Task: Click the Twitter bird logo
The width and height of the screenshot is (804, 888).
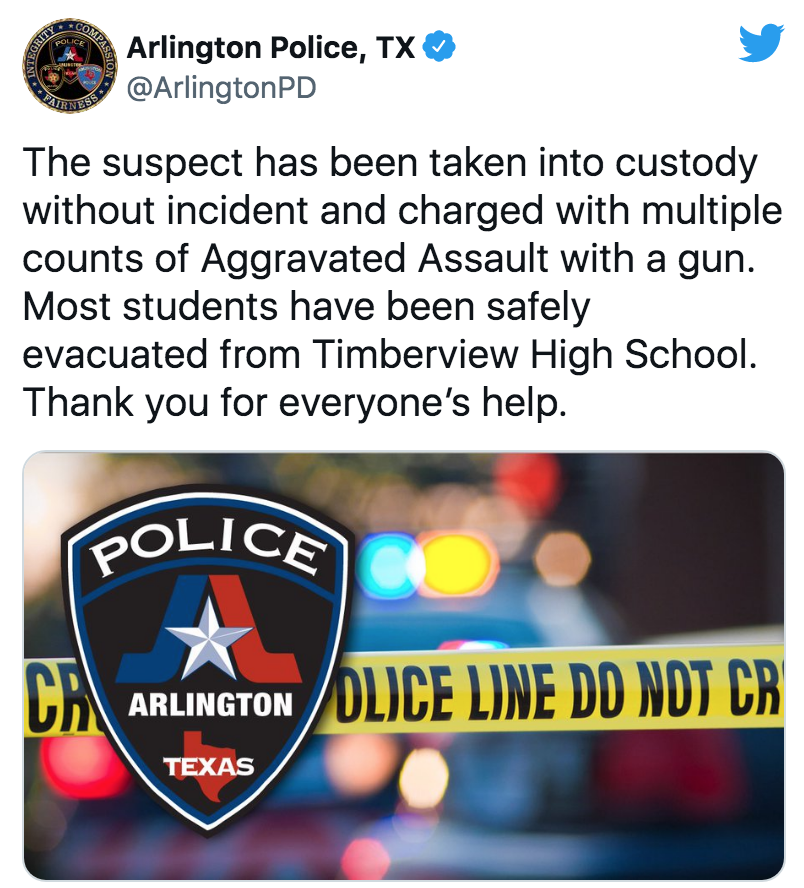Action: tap(761, 42)
